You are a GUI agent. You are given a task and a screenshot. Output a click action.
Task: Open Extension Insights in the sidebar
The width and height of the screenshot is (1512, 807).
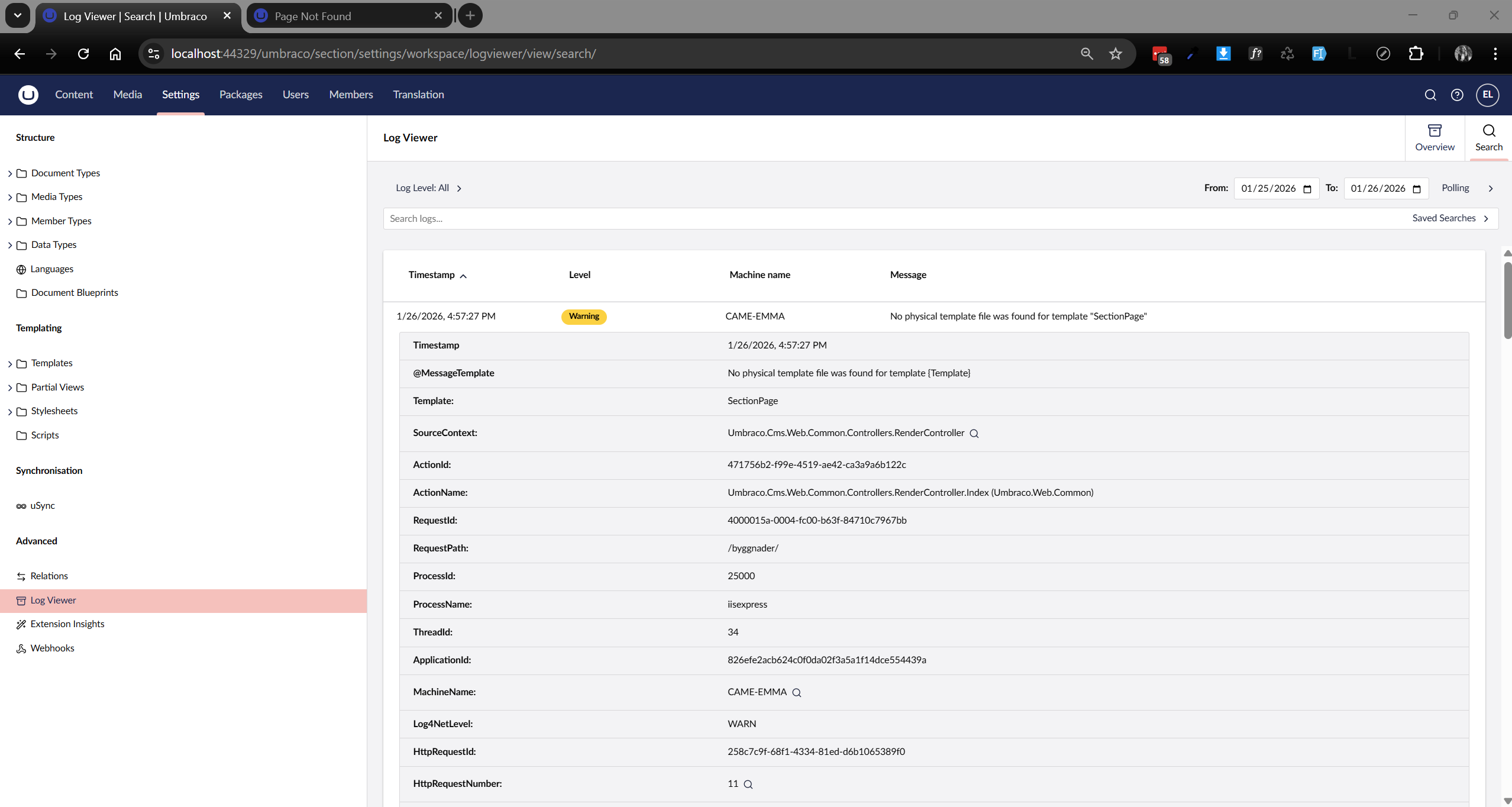(x=67, y=624)
